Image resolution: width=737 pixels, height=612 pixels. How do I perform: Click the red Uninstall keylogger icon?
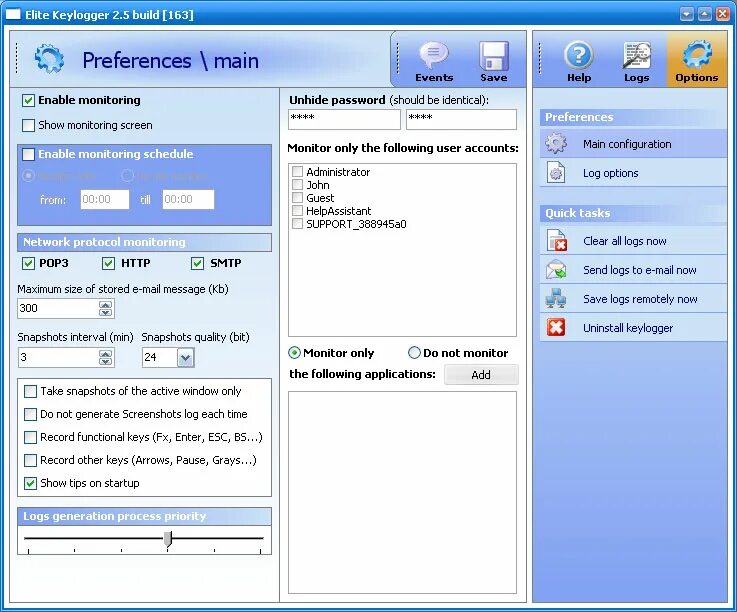tap(556, 327)
